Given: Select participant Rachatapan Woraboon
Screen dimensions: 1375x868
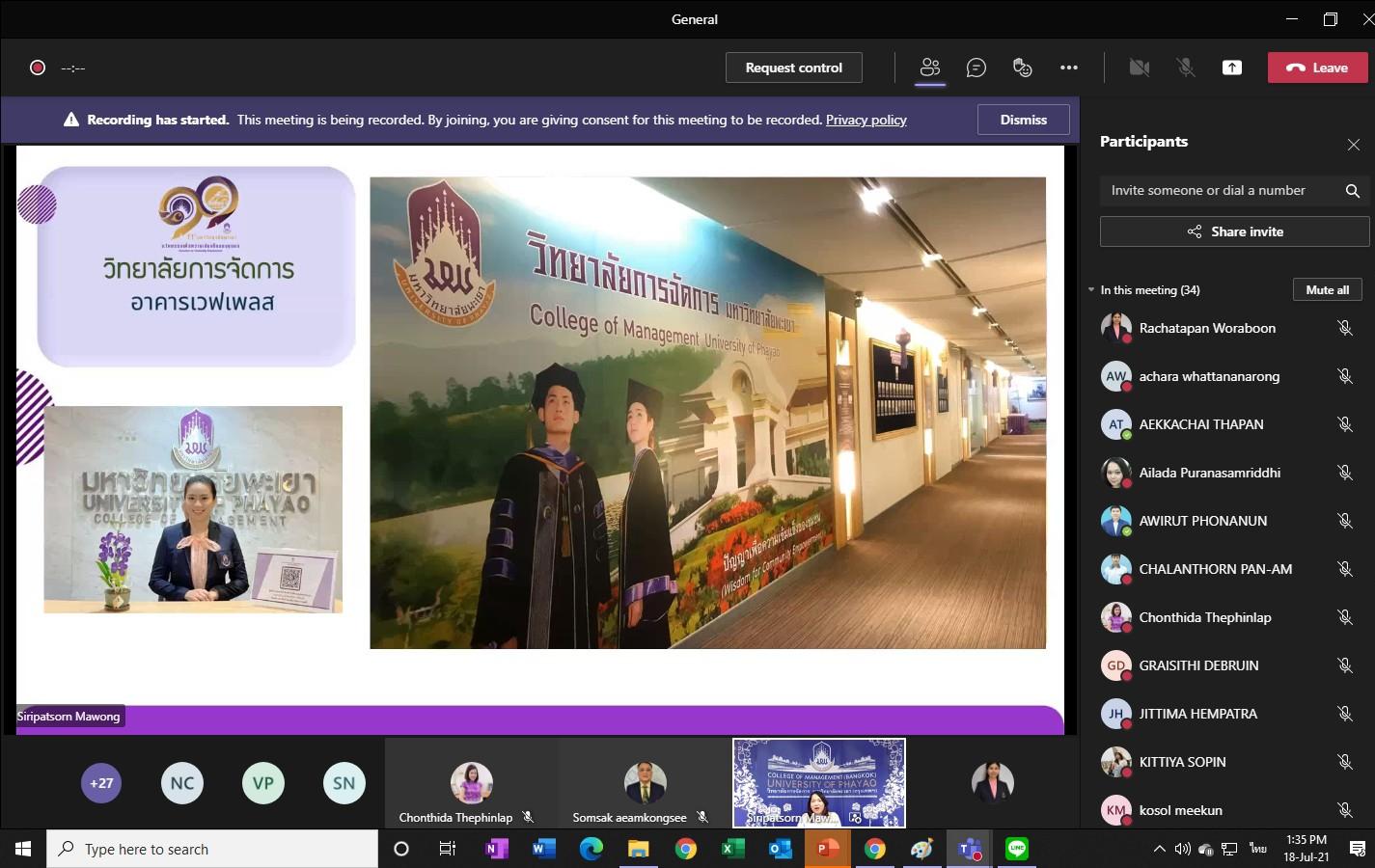Looking at the screenshot, I should (1227, 328).
